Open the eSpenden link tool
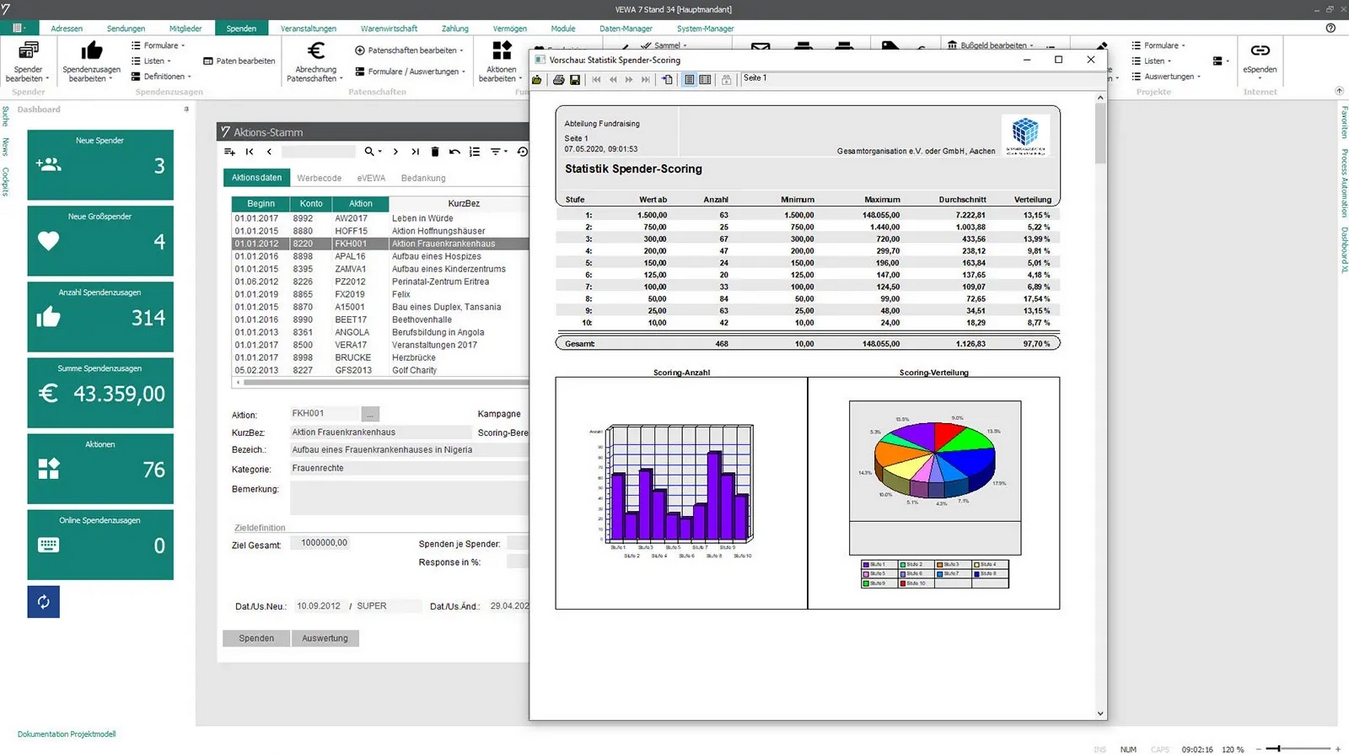 (x=1259, y=61)
